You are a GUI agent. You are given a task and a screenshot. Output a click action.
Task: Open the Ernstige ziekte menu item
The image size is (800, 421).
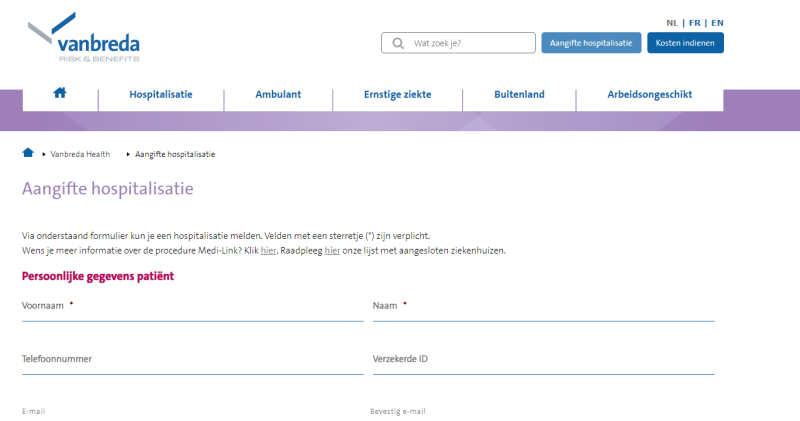point(397,94)
